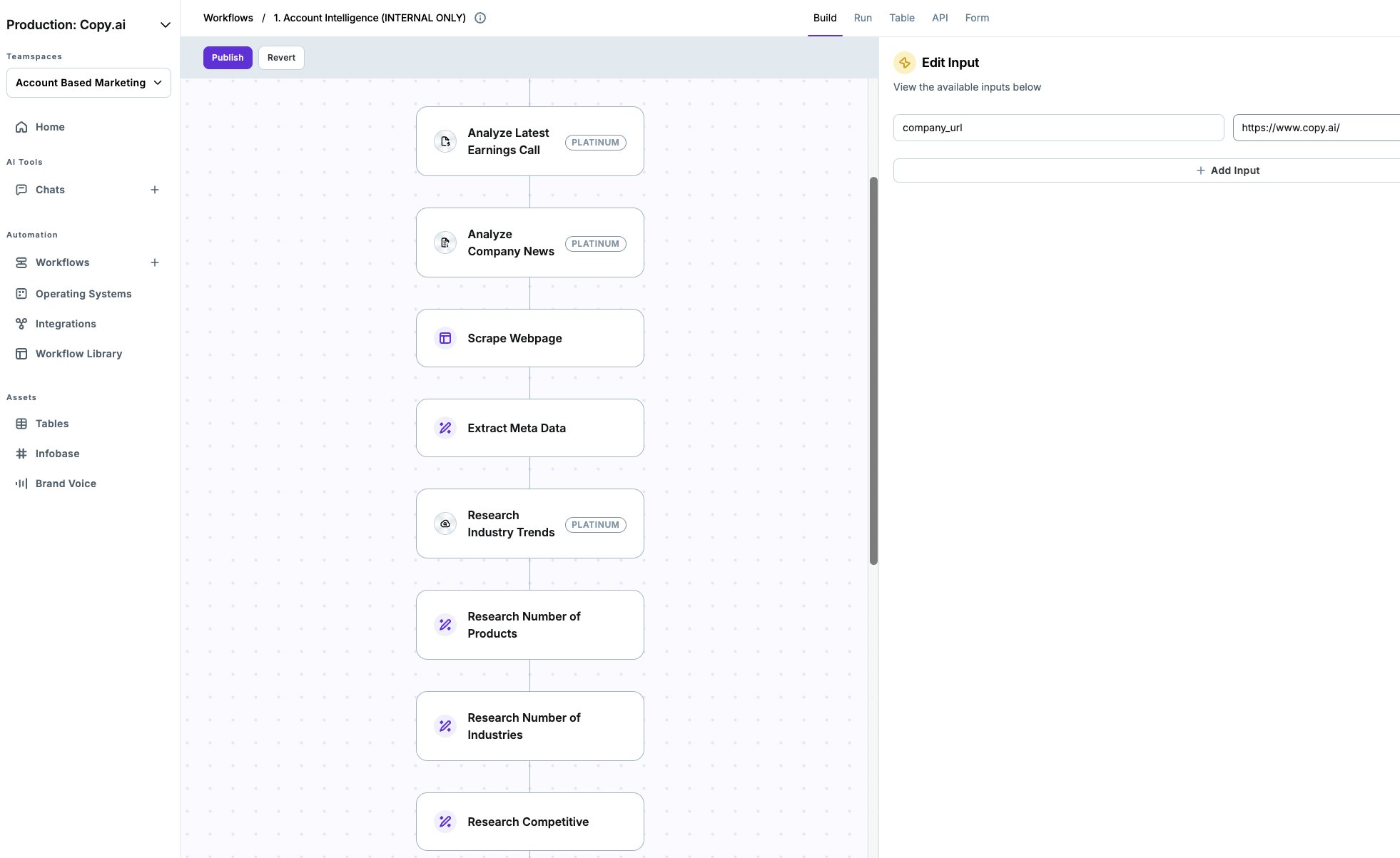
Task: Click the info icon beside workflow title
Action: coord(480,18)
